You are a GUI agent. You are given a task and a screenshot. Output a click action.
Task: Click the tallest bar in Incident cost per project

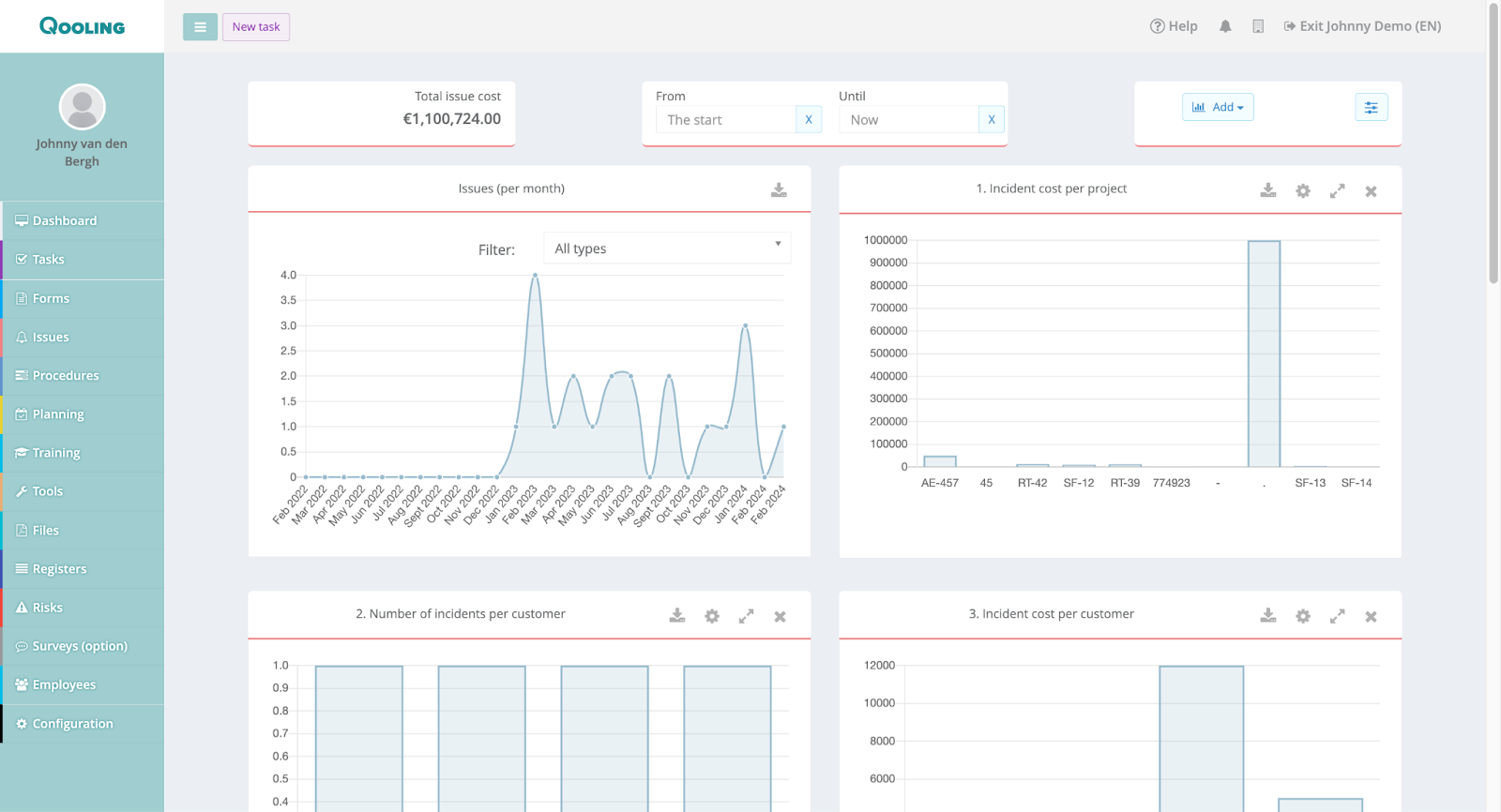tap(1264, 353)
